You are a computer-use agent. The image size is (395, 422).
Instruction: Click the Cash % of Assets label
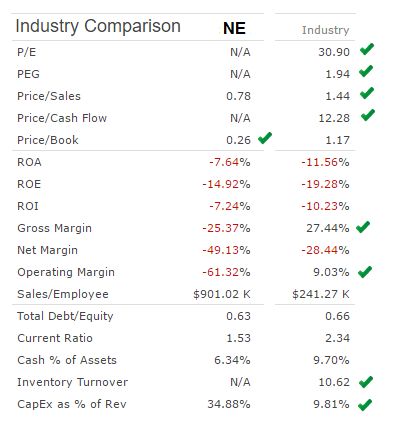click(x=67, y=360)
